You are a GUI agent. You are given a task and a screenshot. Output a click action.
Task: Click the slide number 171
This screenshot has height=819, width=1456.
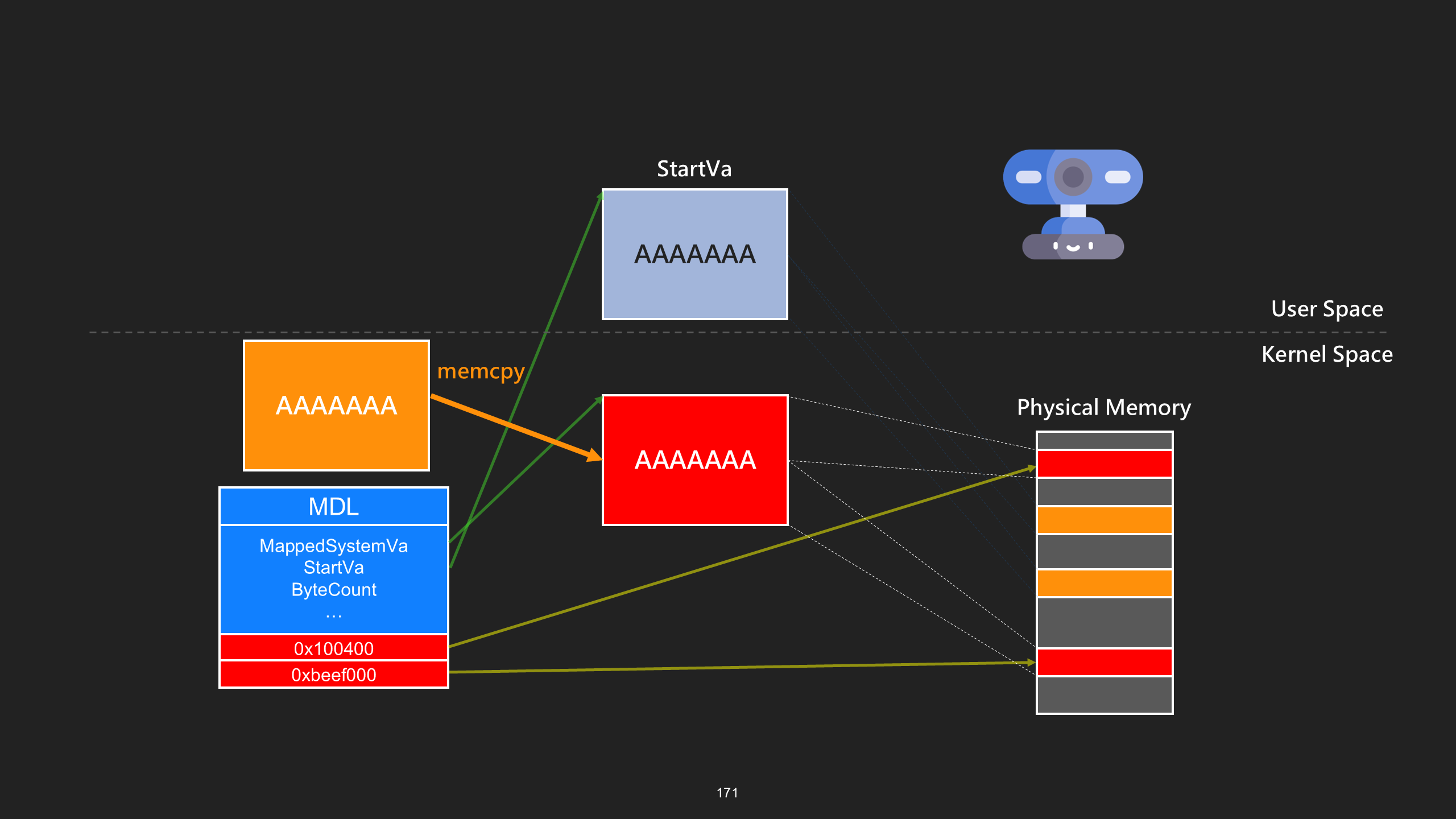pos(727,793)
